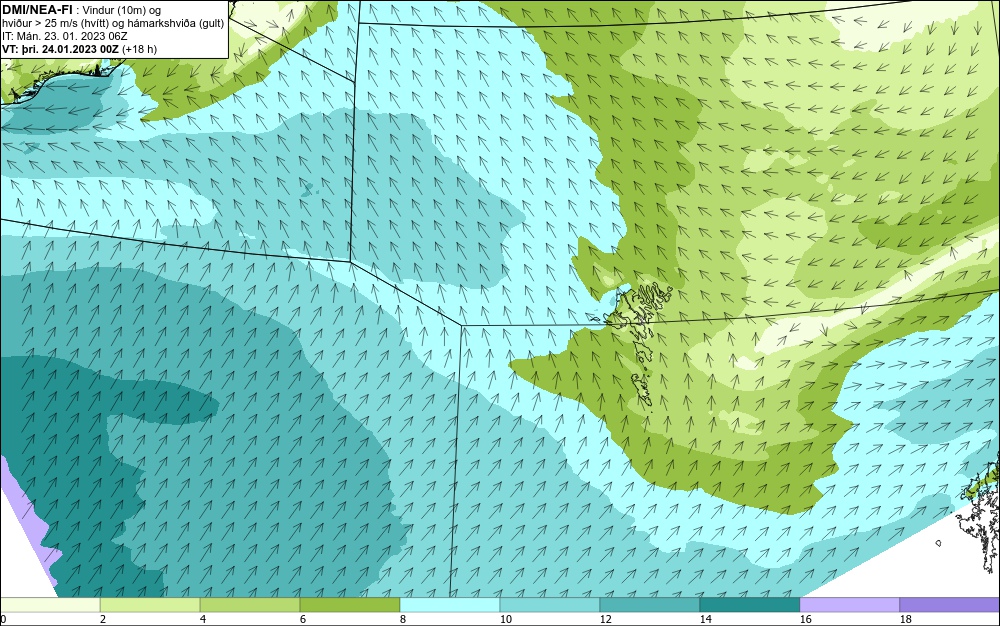Click the purple legend swatch above 18
This screenshot has width=1000, height=626.
[x=950, y=604]
